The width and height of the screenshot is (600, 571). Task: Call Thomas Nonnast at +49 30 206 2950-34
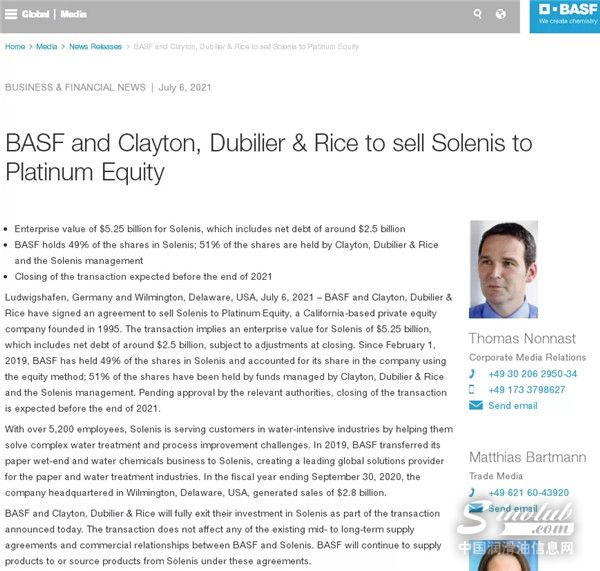pos(532,374)
